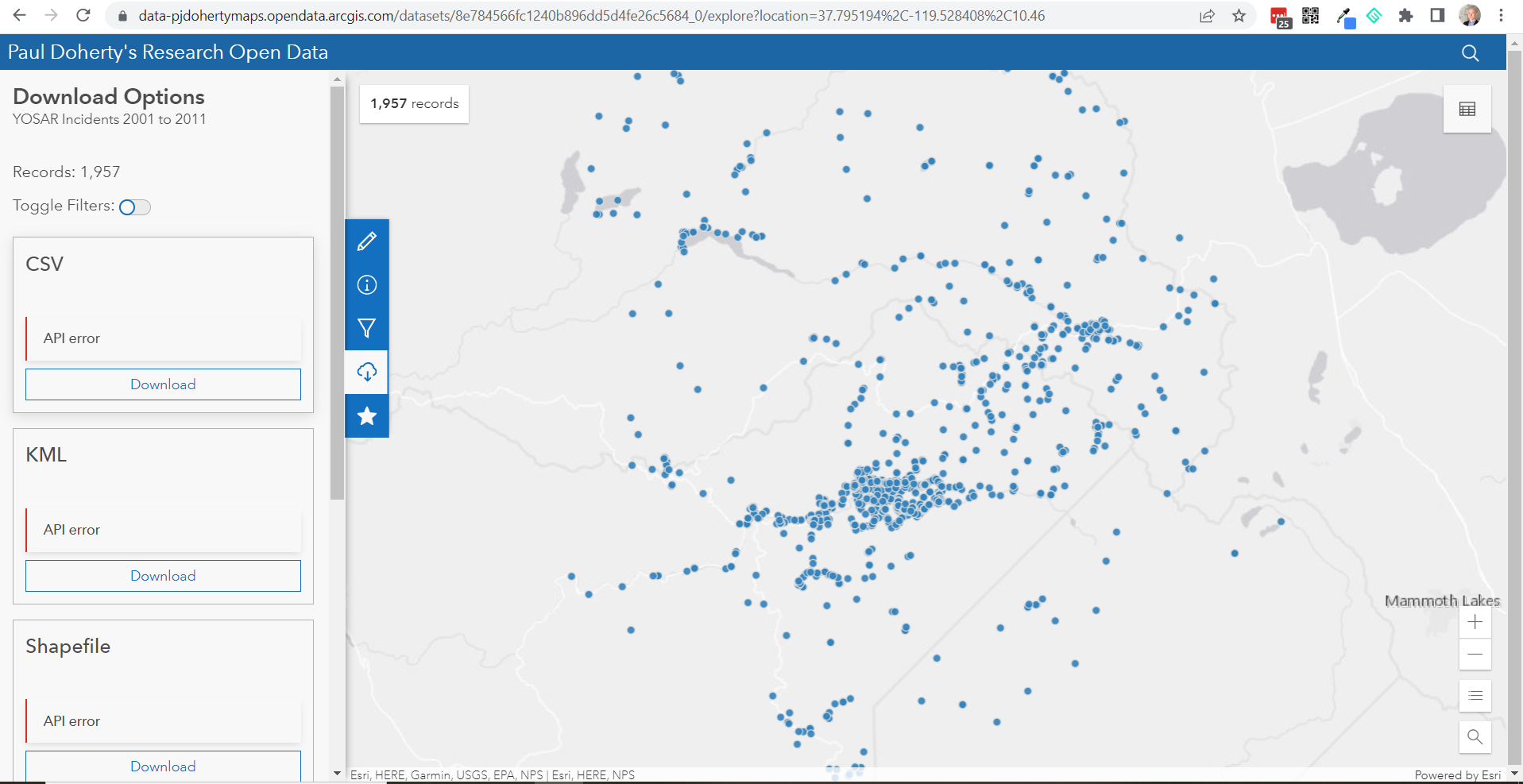The image size is (1523, 784).
Task: Switch to the bookmarked Adobe extension in toolbar
Action: click(1280, 15)
